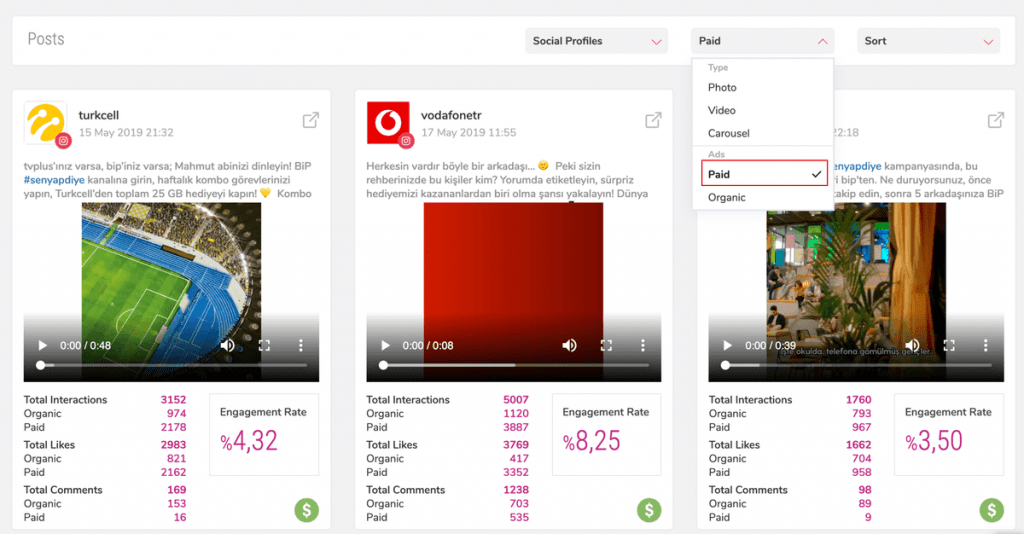The width and height of the screenshot is (1024, 534).
Task: Enter fullscreen on vodafonetr video
Action: pyautogui.click(x=606, y=345)
